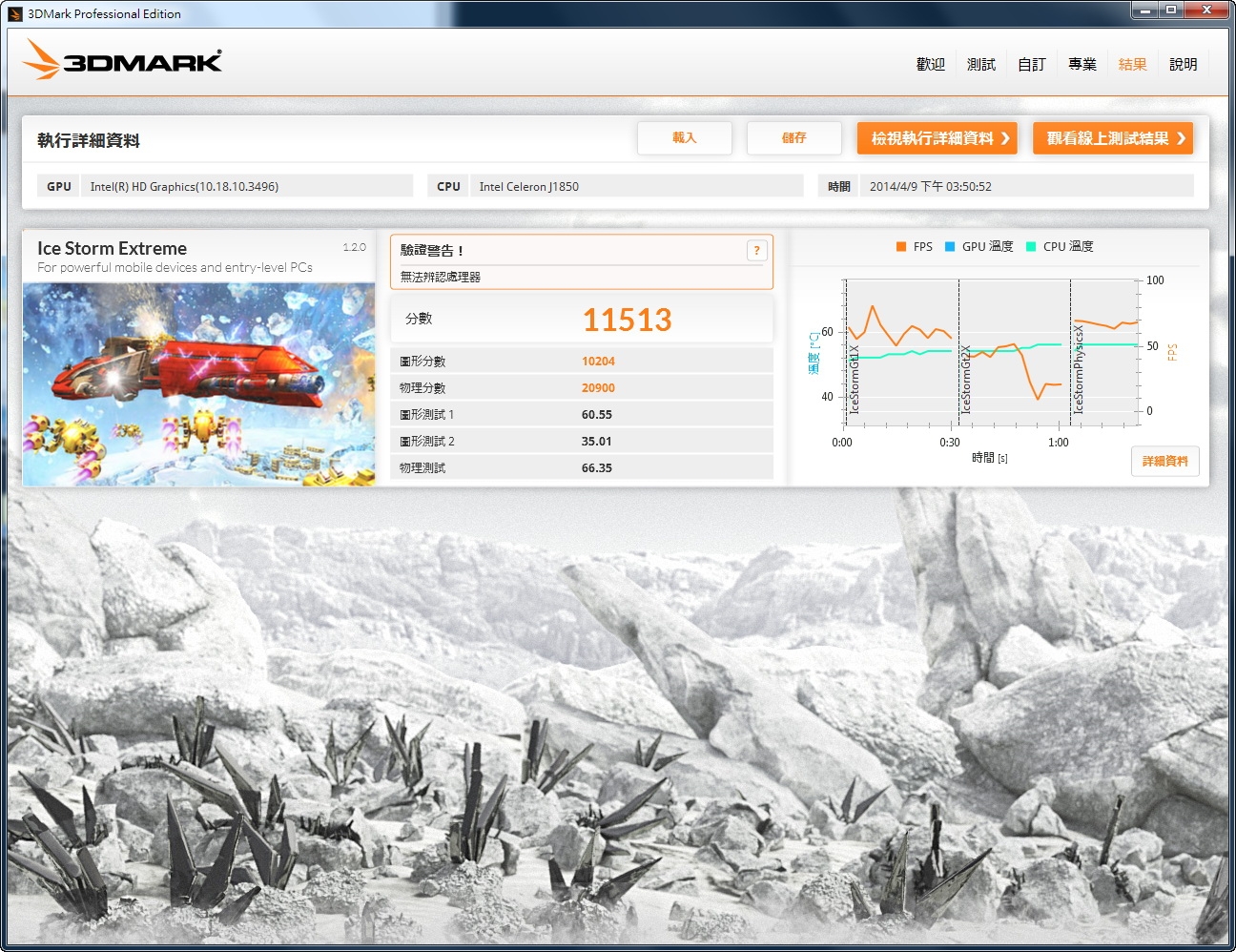Open the 歡迎 tab
This screenshot has height=952, width=1236.
tap(930, 64)
